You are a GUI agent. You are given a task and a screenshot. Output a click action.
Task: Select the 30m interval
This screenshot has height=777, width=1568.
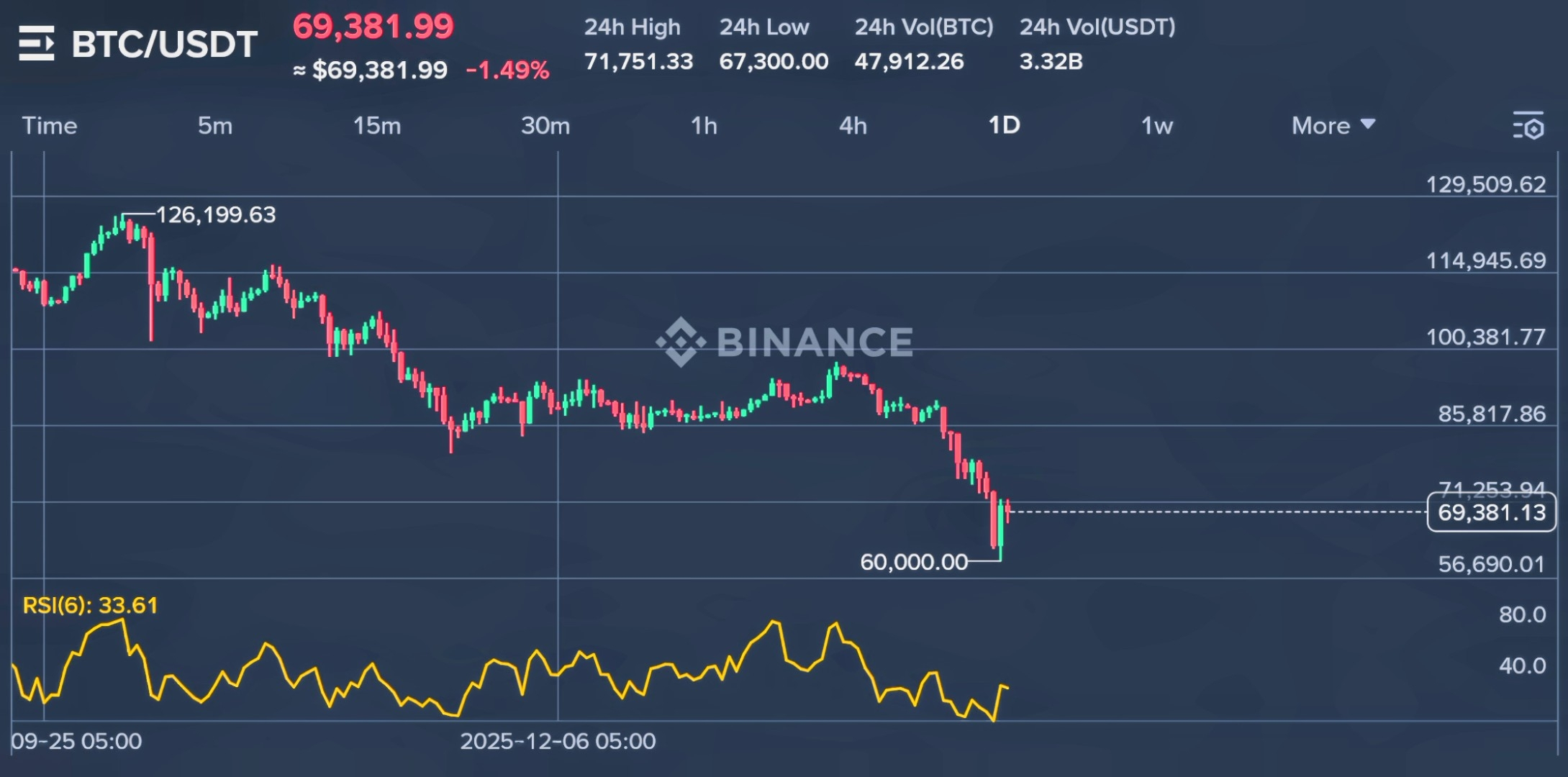point(545,126)
